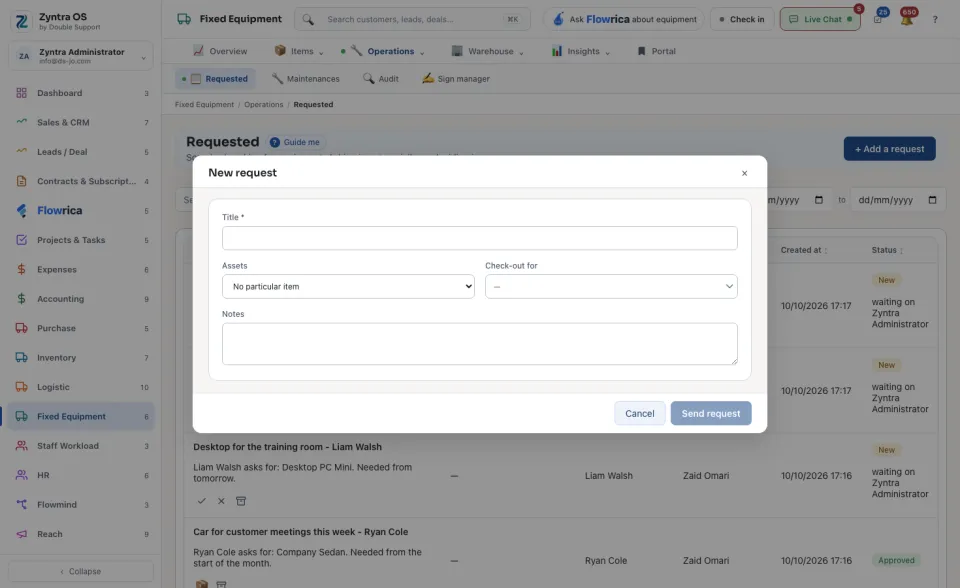Open Sales & CRM in the sidebar
This screenshot has width=960, height=588.
click(81, 122)
